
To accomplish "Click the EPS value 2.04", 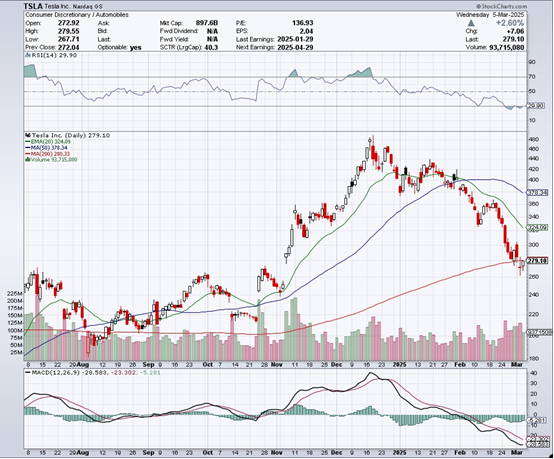I will point(306,31).
